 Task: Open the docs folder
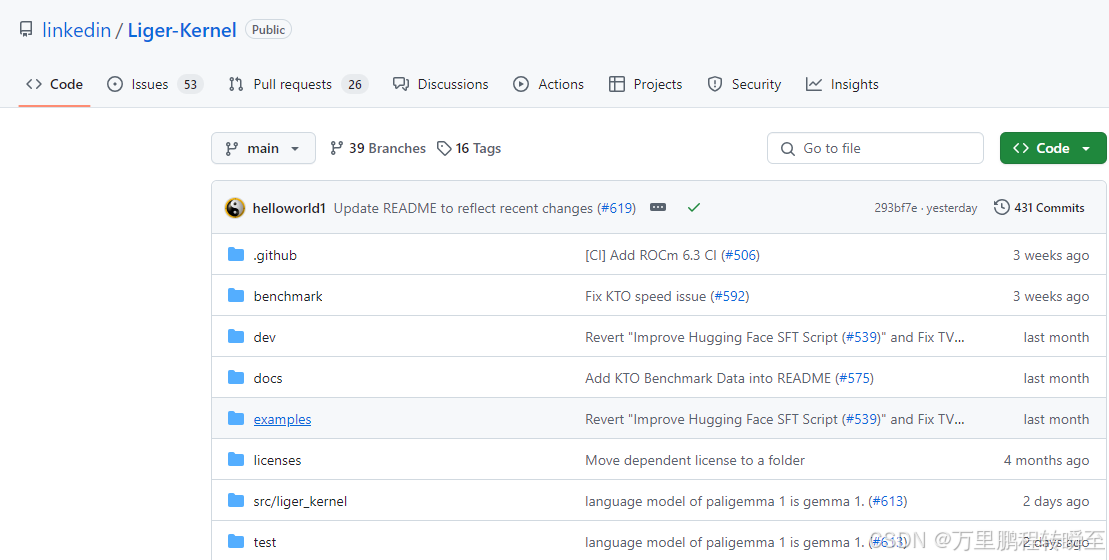268,378
